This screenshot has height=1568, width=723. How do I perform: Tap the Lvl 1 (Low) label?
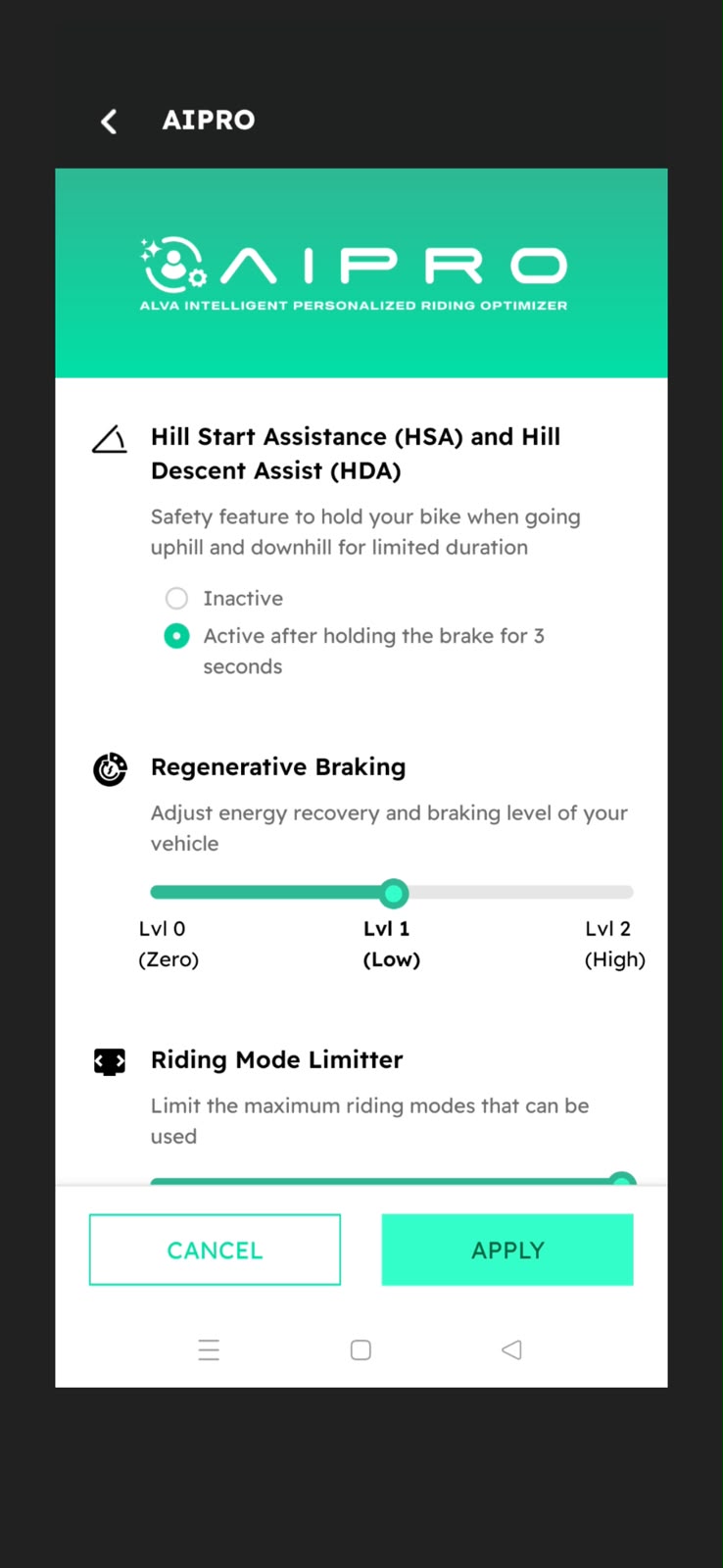pyautogui.click(x=391, y=944)
